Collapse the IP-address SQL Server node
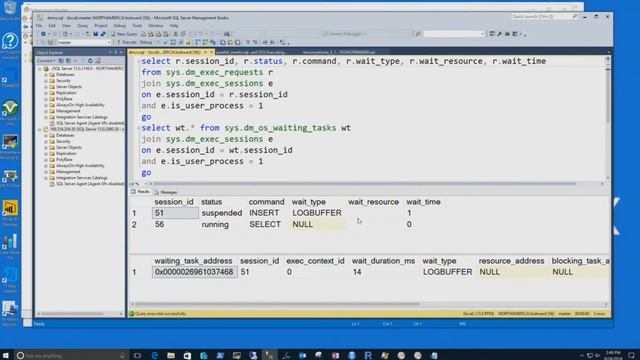Image resolution: width=640 pixels, height=360 pixels. click(40, 129)
